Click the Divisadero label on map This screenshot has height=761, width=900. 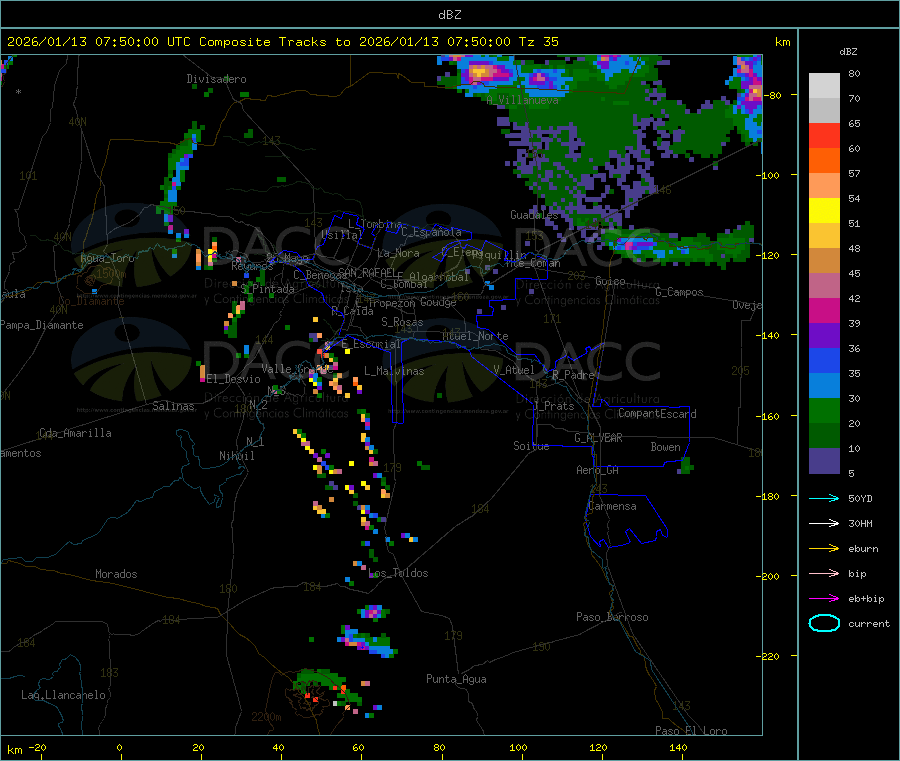coord(216,79)
